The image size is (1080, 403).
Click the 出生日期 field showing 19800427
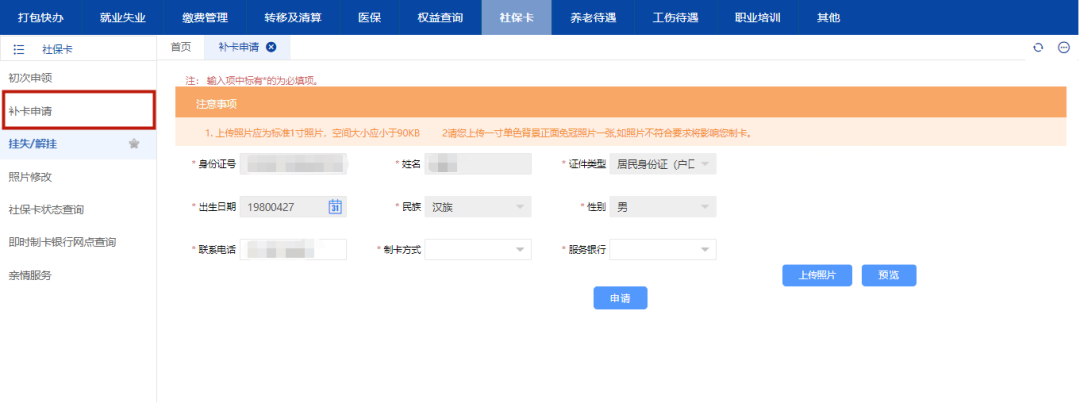(293, 207)
